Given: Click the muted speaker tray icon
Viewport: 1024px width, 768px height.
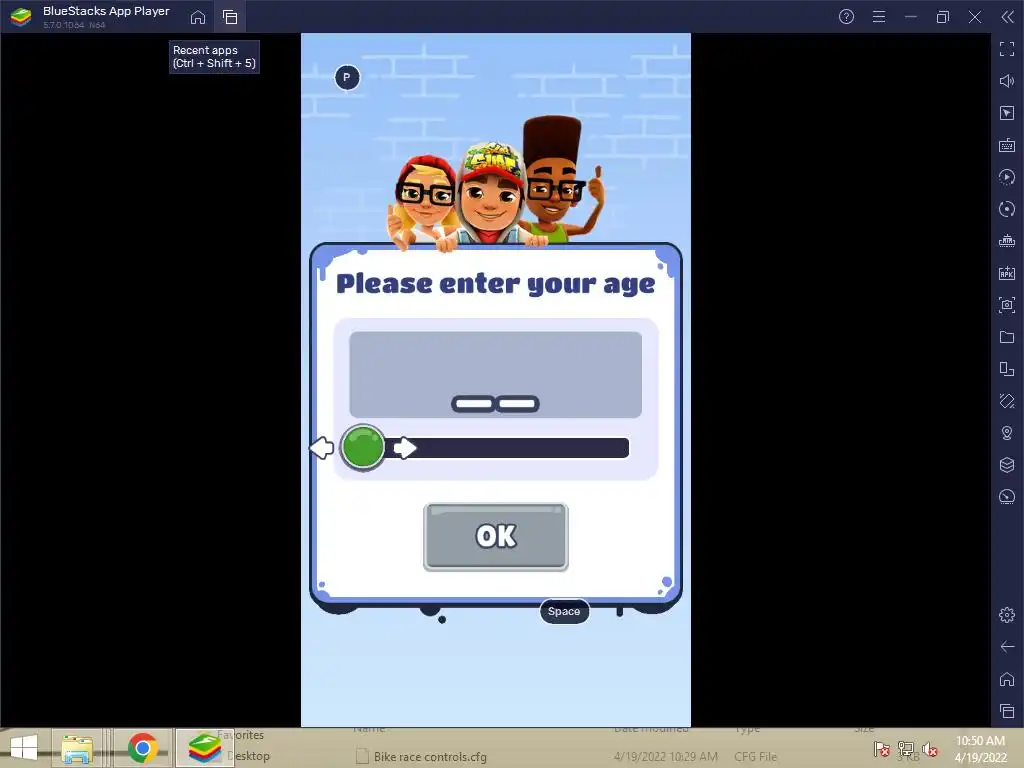Looking at the screenshot, I should pyautogui.click(x=930, y=749).
